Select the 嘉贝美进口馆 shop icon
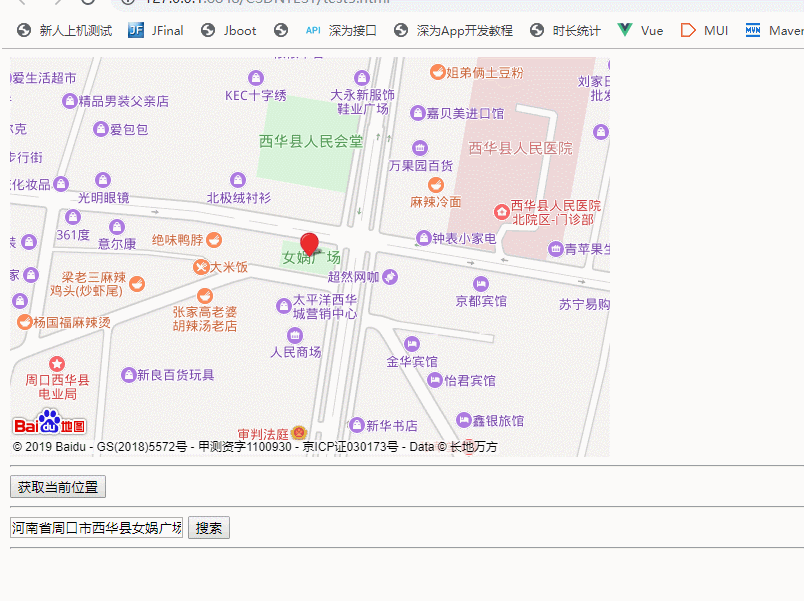The image size is (804, 601). pyautogui.click(x=418, y=113)
